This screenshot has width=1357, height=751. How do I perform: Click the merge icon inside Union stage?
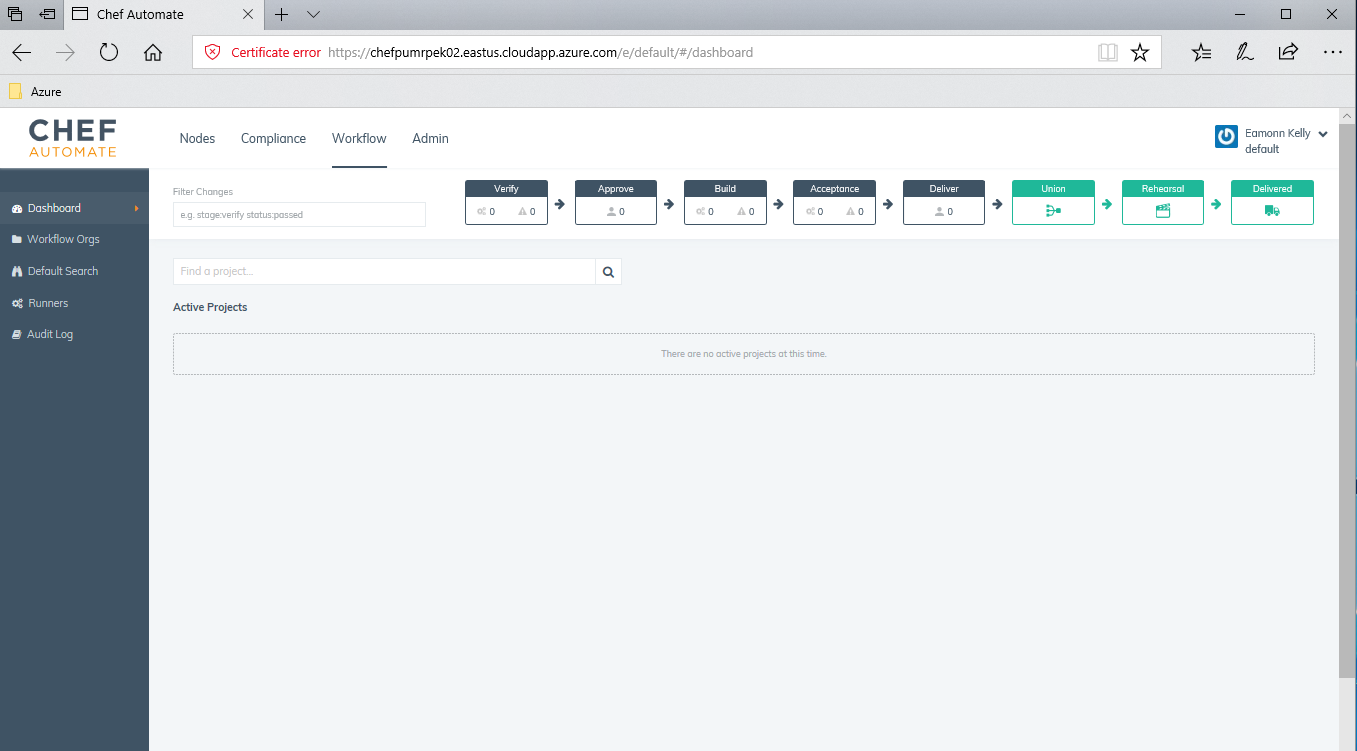[x=1052, y=210]
